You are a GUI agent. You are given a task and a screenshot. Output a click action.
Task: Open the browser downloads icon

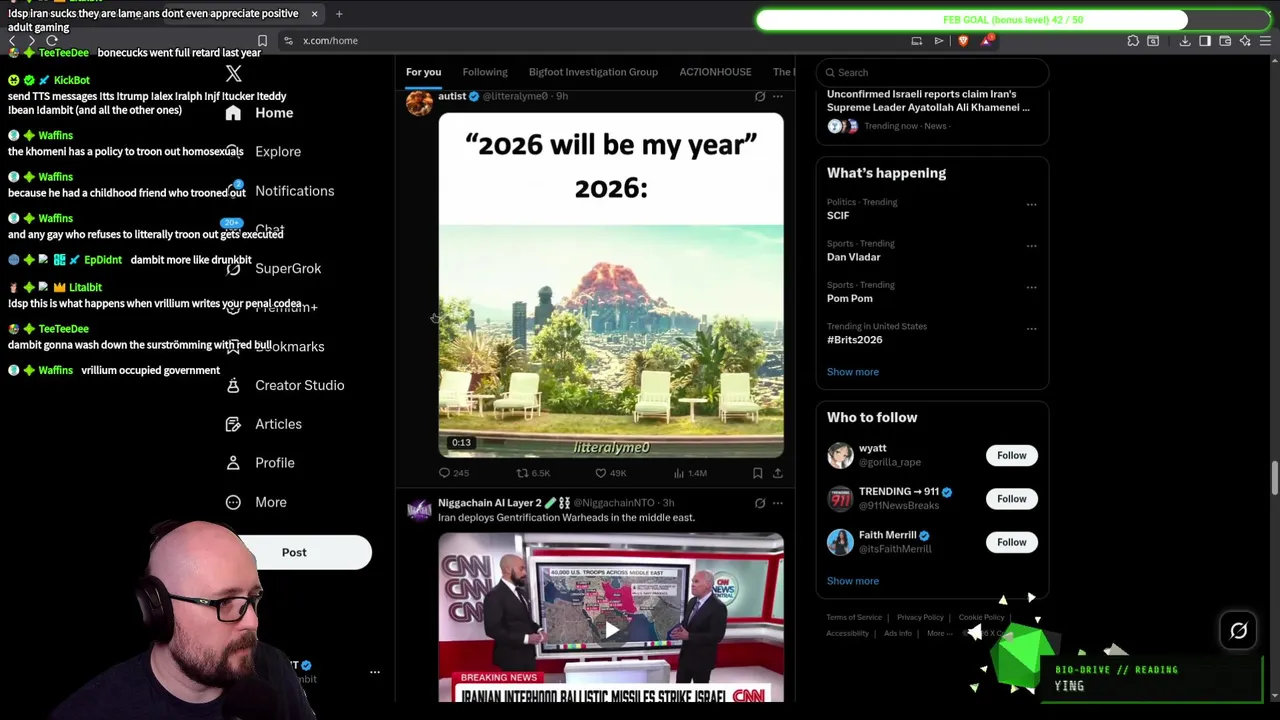pos(1185,41)
